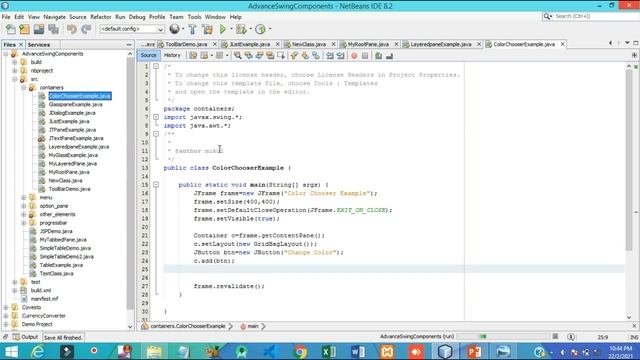Image resolution: width=640 pixels, height=360 pixels.
Task: Click the New Project toolbar icon
Action: [24, 29]
